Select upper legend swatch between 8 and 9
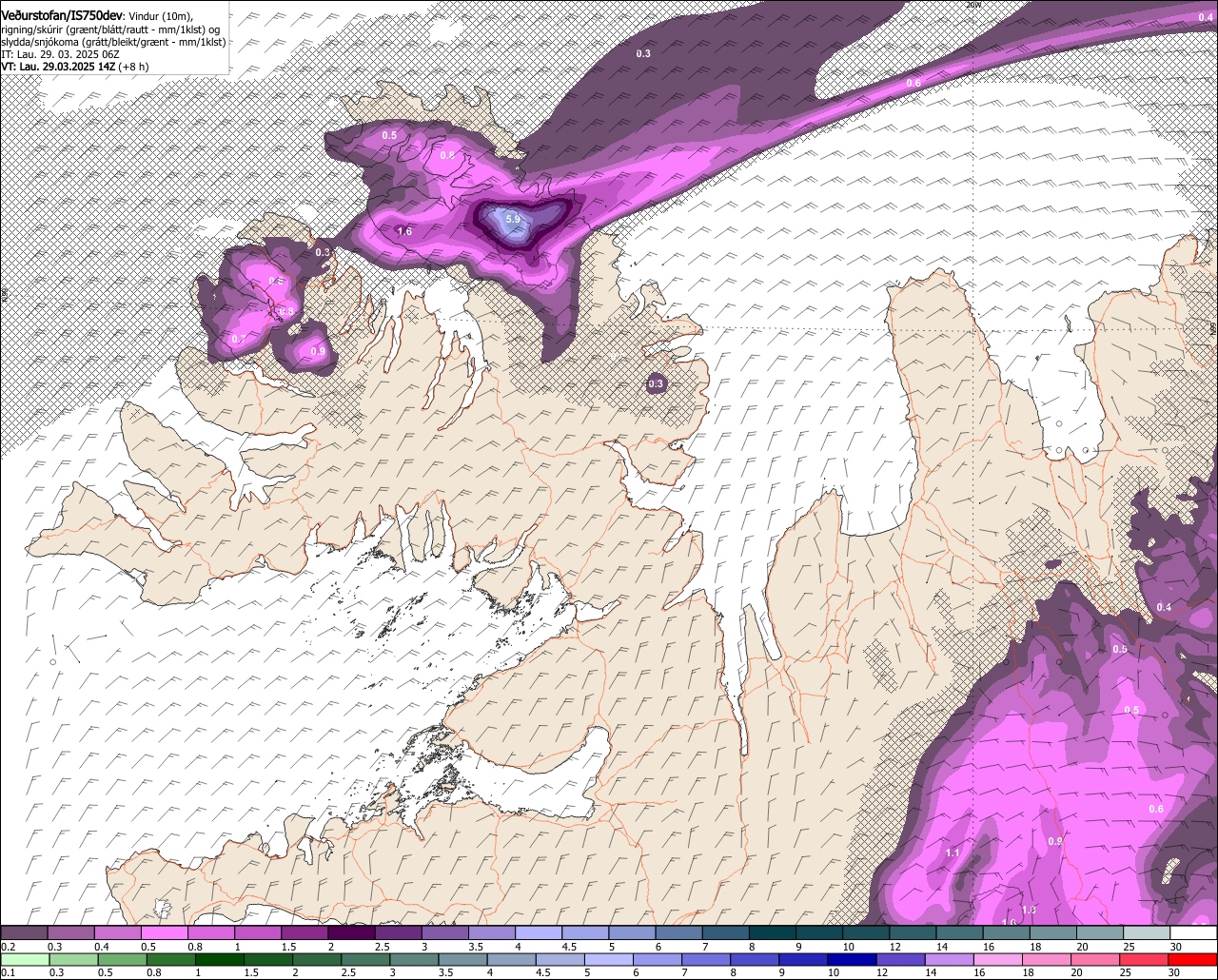The width and height of the screenshot is (1218, 980). (773, 933)
